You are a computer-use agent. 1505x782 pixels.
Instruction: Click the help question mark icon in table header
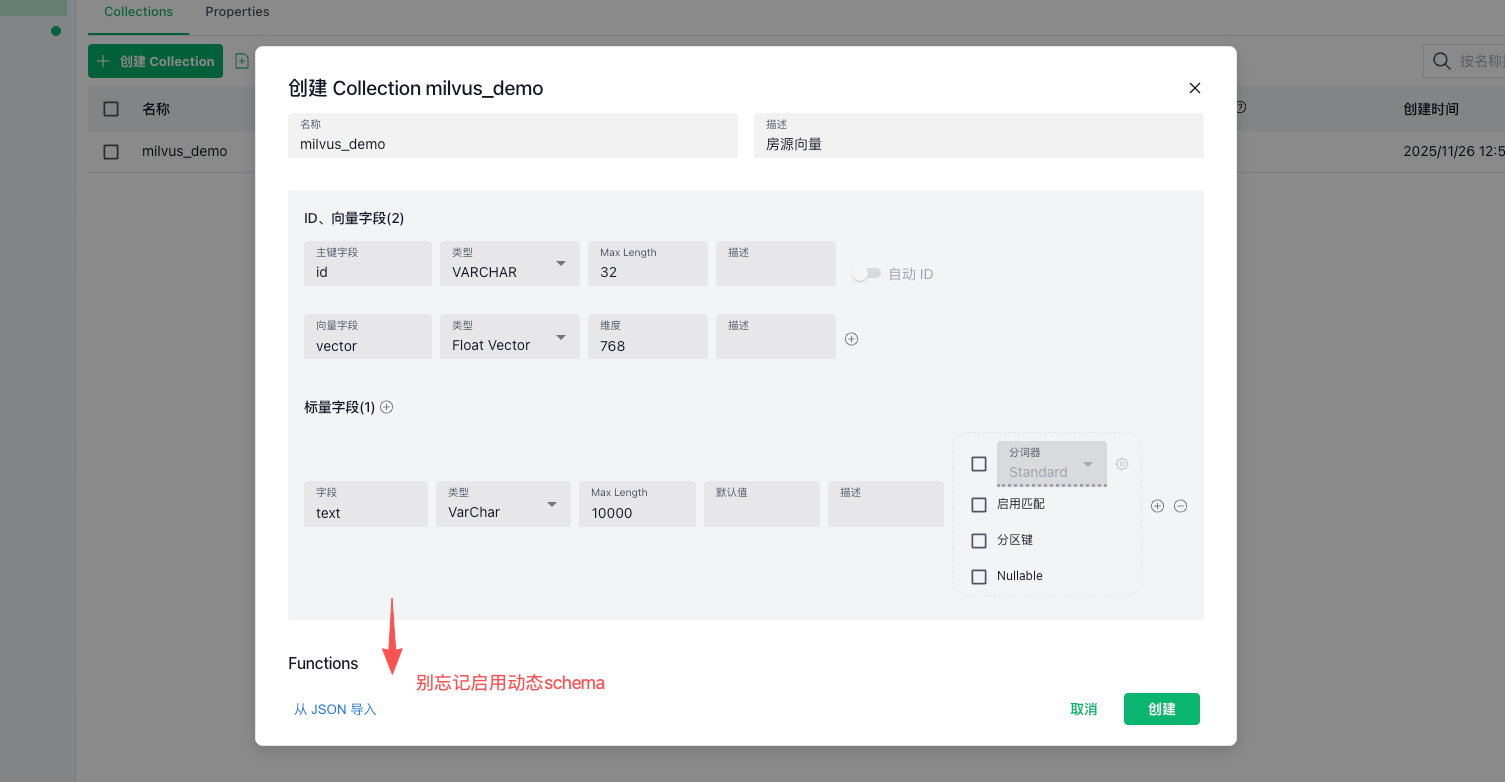(x=1241, y=107)
